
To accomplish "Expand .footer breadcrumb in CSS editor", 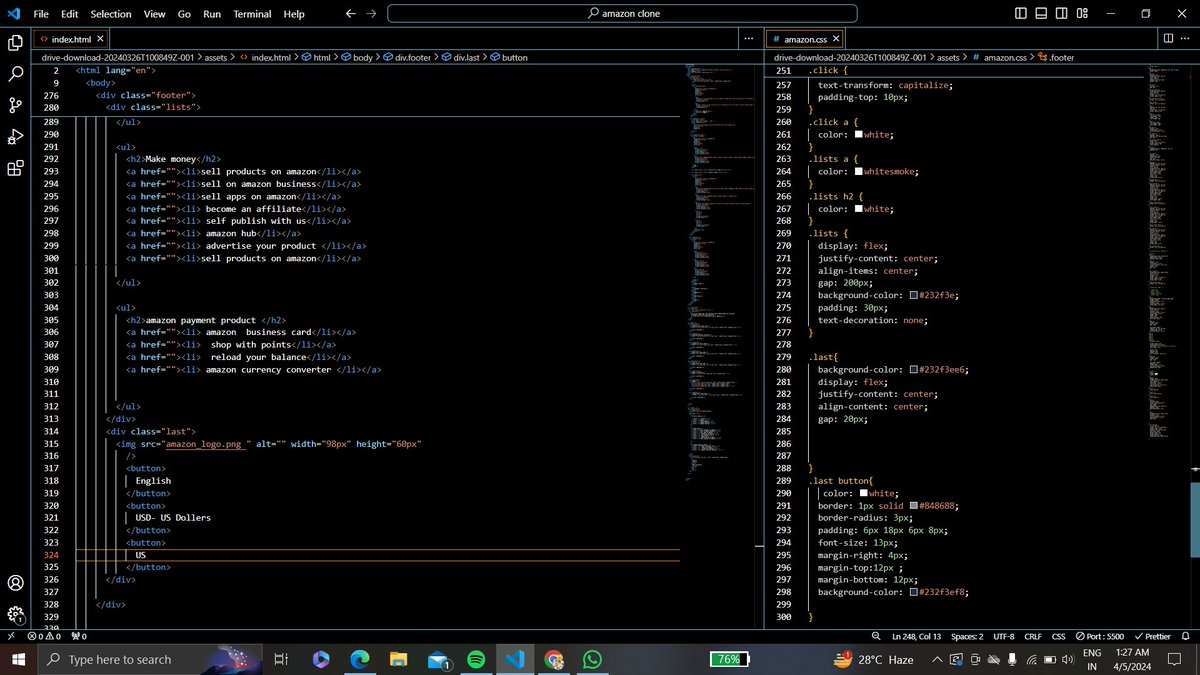I will point(1057,57).
